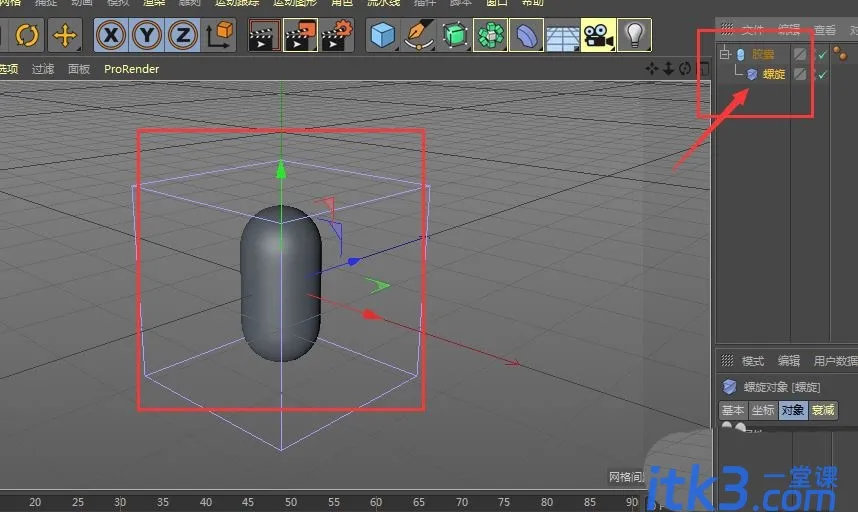Open the Object Manager 文件 menu
Viewport: 858px width, 512px height.
click(x=752, y=30)
